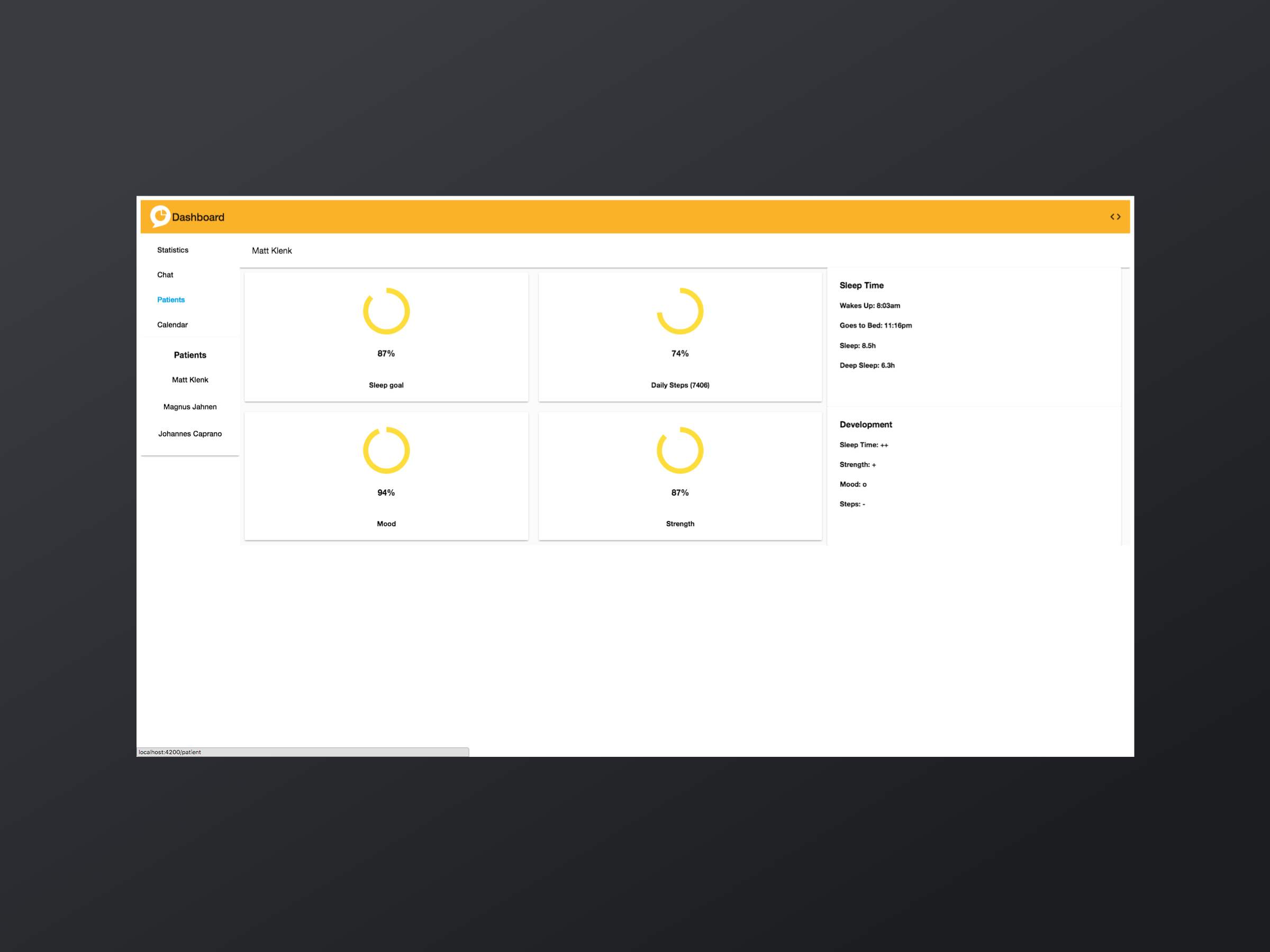Click the Dashboard speech-bubble logo icon
This screenshot has height=952, width=1270.
pyautogui.click(x=160, y=216)
